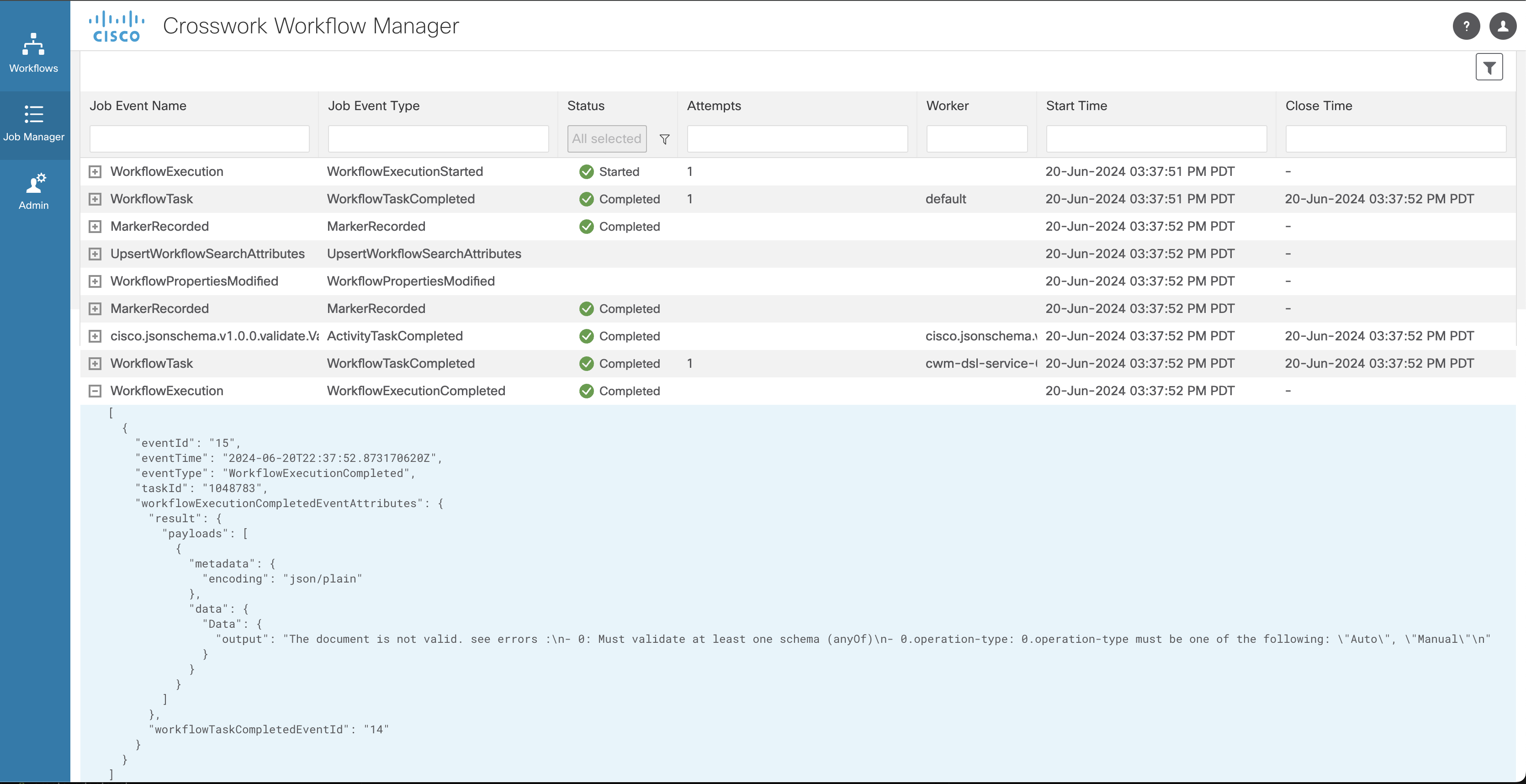The image size is (1526, 784).
Task: Click the Status column filter funnel icon
Action: 665,139
